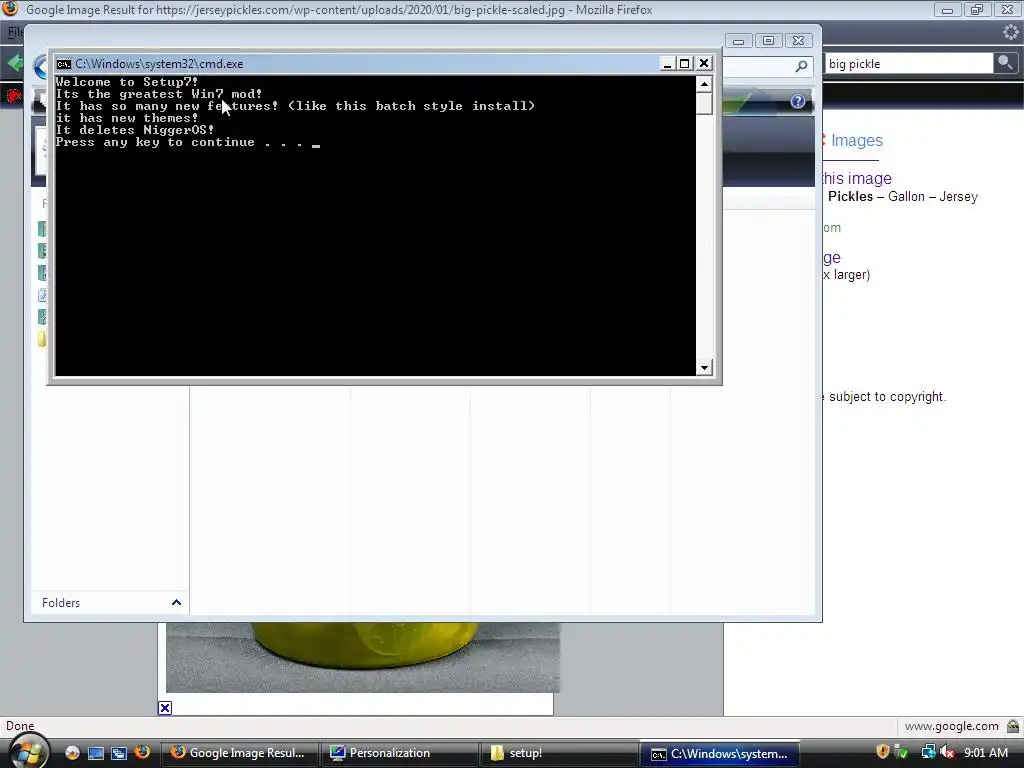Minimize the Explorer window behind cmd

click(x=739, y=40)
